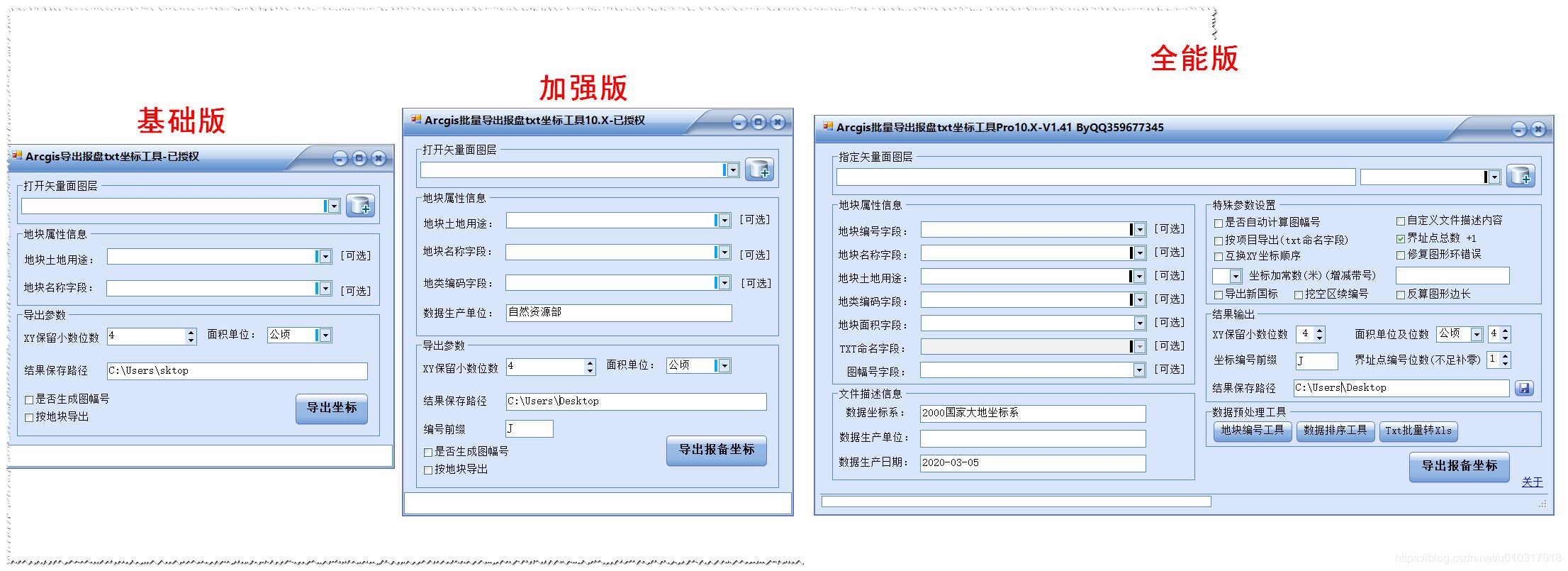The image size is (1568, 571).
Task: Increase XY保留小数位数 in 基础版 window
Action: point(191,332)
